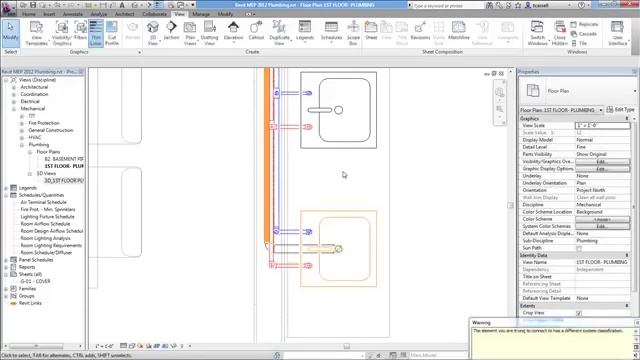Click the View Name value 1ST FLOOR- PLUMBING
The image size is (640, 360).
point(602,262)
